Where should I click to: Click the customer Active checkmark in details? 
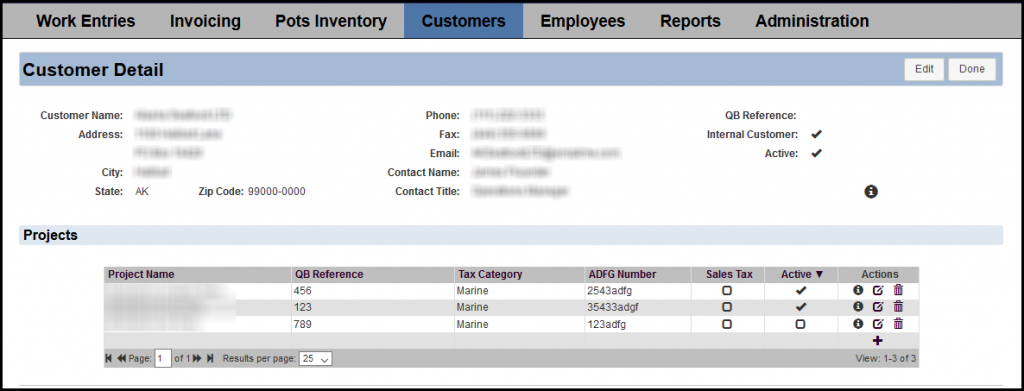pos(816,154)
